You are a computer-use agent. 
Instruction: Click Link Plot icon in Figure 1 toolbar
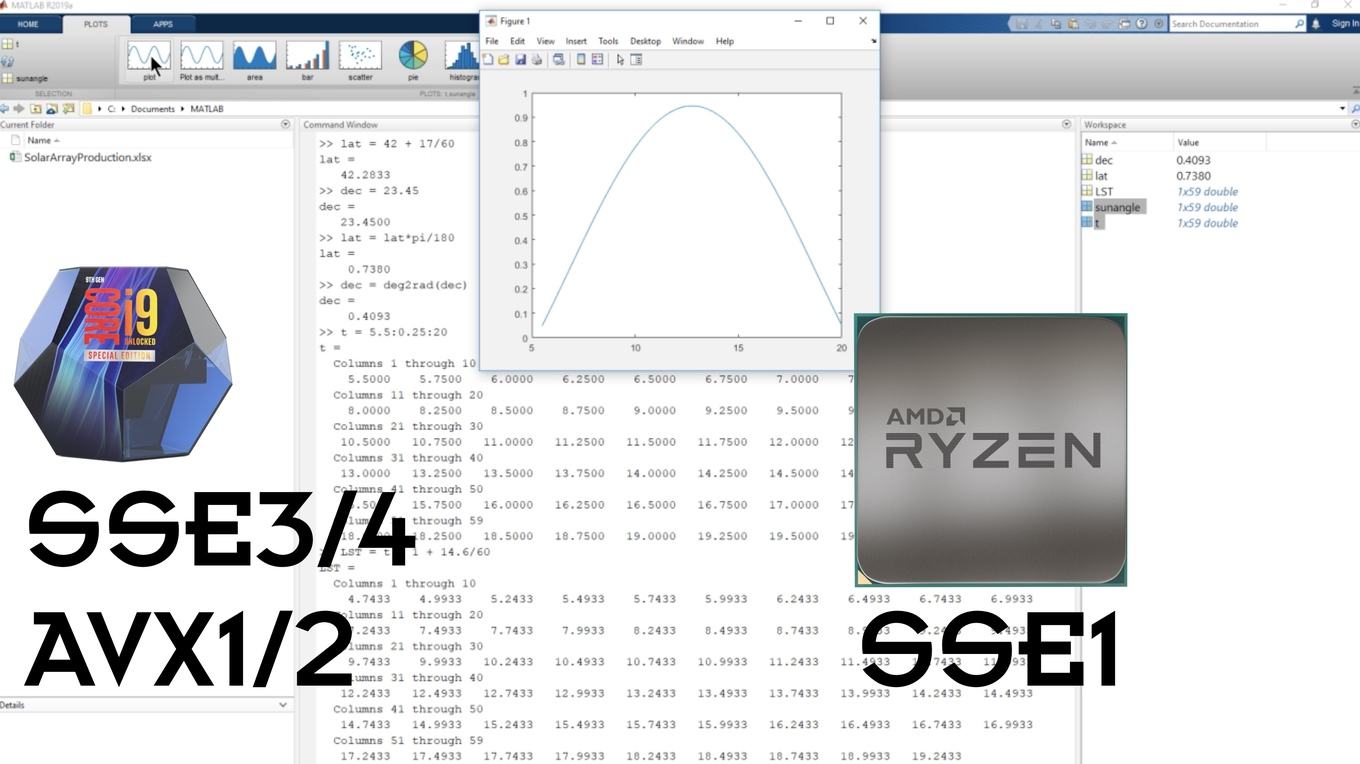(558, 60)
